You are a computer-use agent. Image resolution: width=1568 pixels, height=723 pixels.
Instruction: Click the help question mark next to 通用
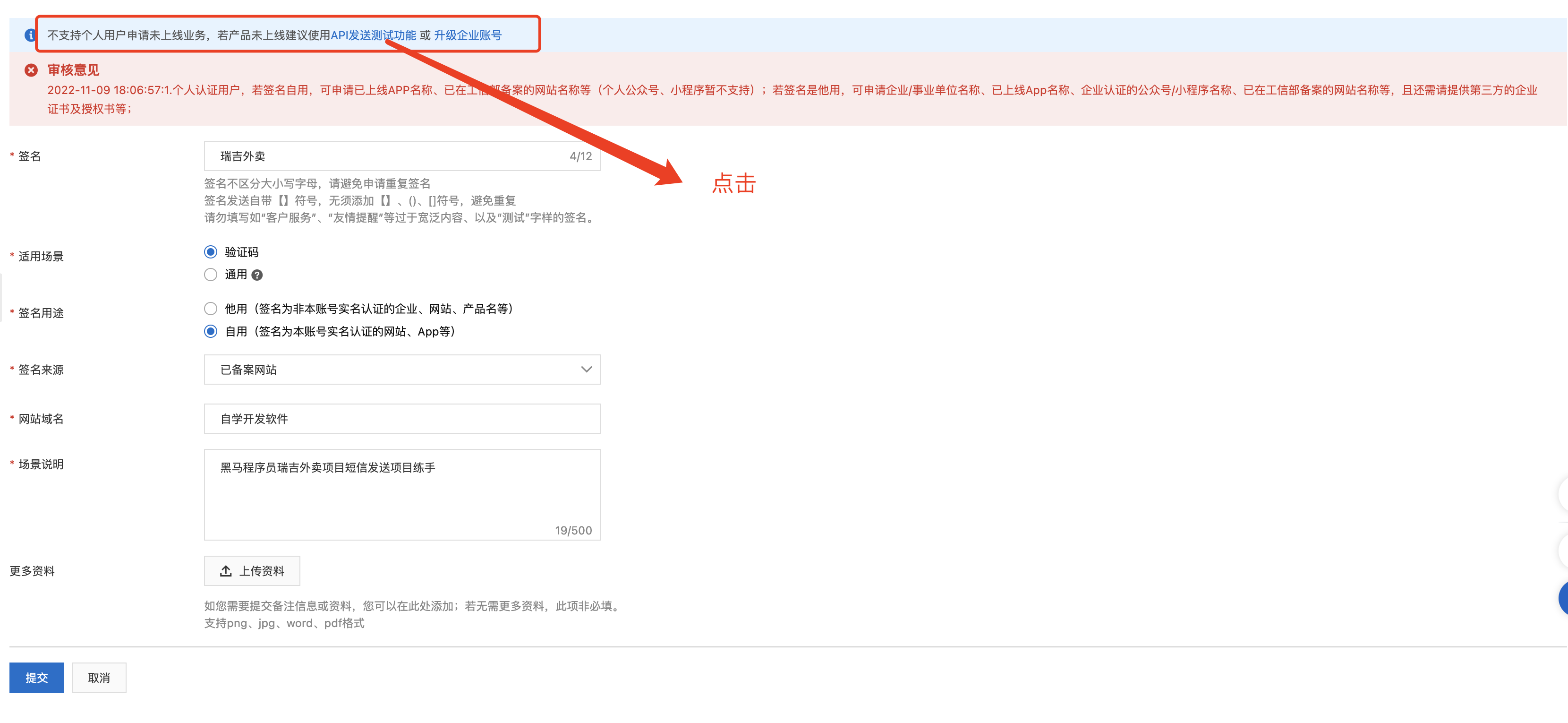click(x=257, y=275)
